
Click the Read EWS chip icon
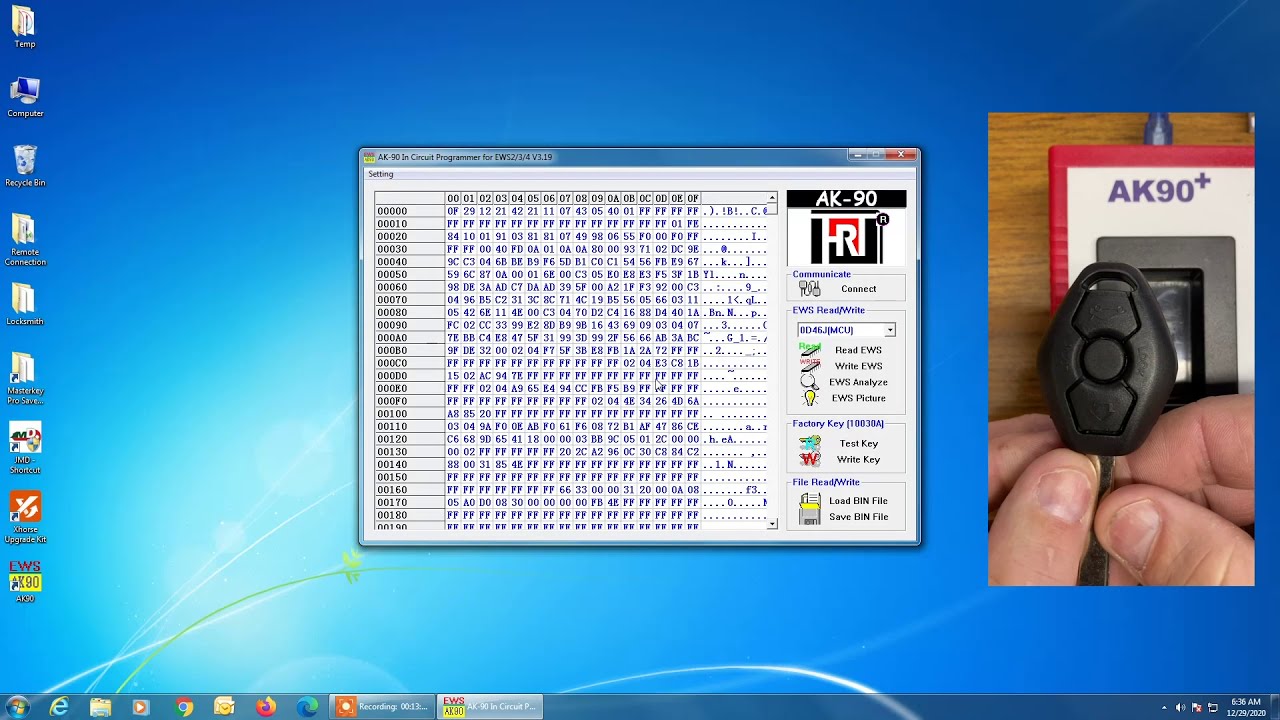810,350
